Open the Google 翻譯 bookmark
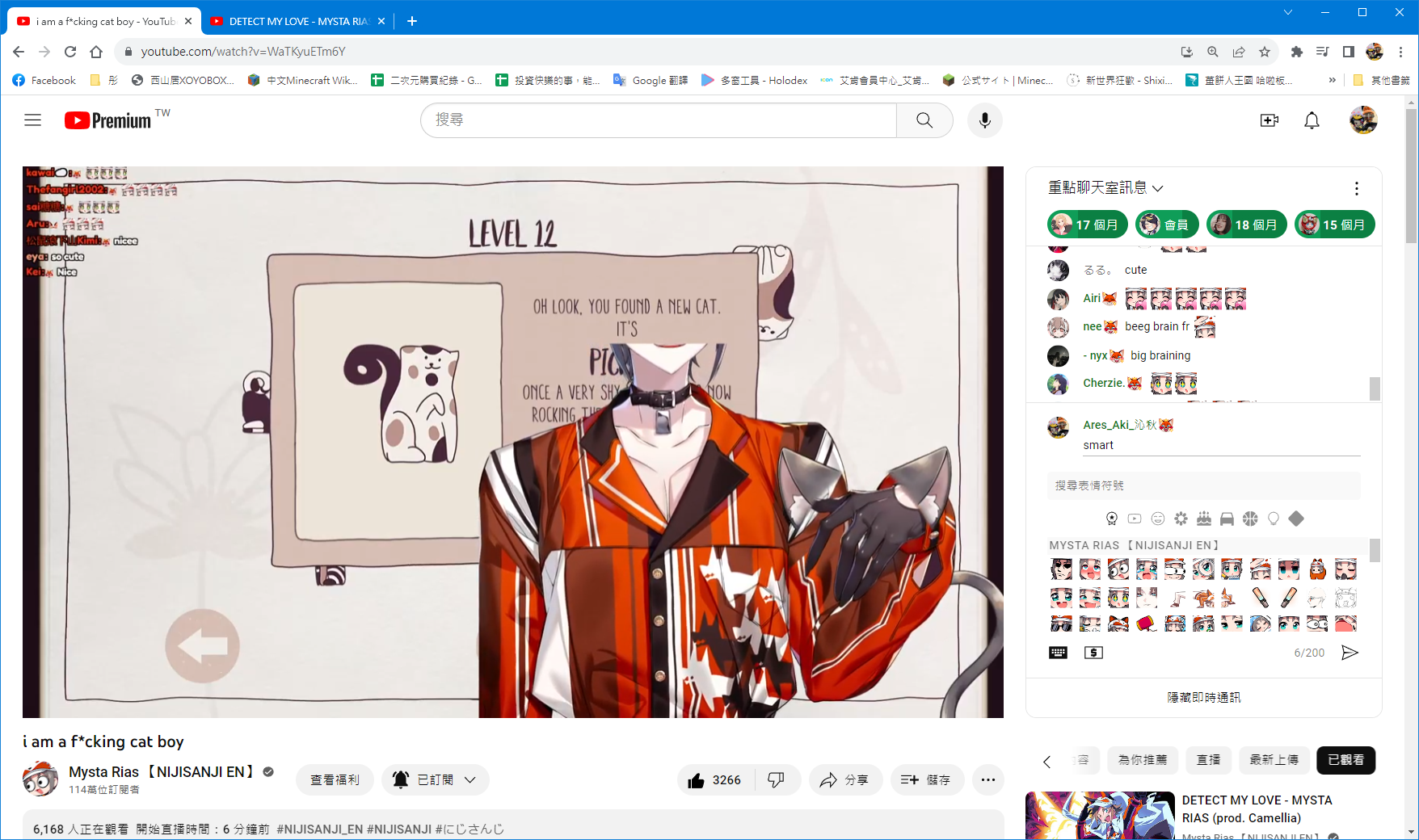Screen dimensions: 1419x840 click(x=651, y=80)
